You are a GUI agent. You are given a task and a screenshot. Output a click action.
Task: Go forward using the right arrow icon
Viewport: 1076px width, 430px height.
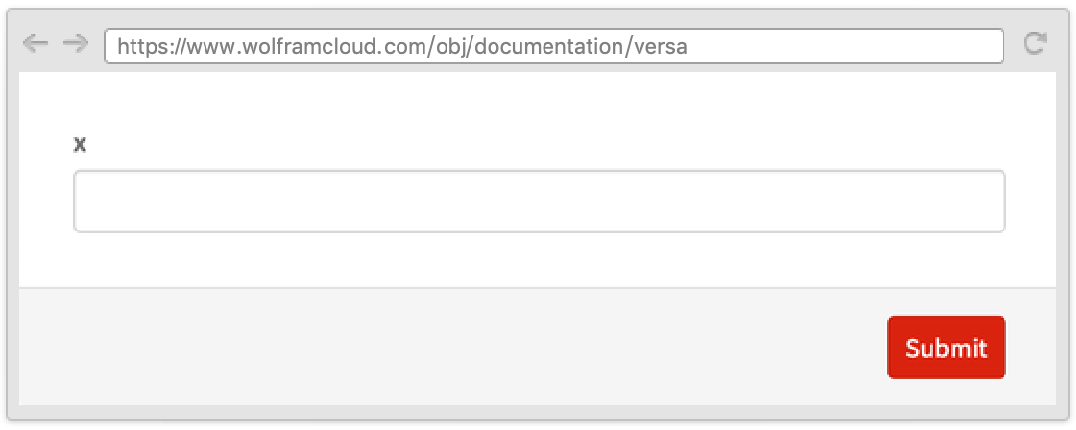75,44
